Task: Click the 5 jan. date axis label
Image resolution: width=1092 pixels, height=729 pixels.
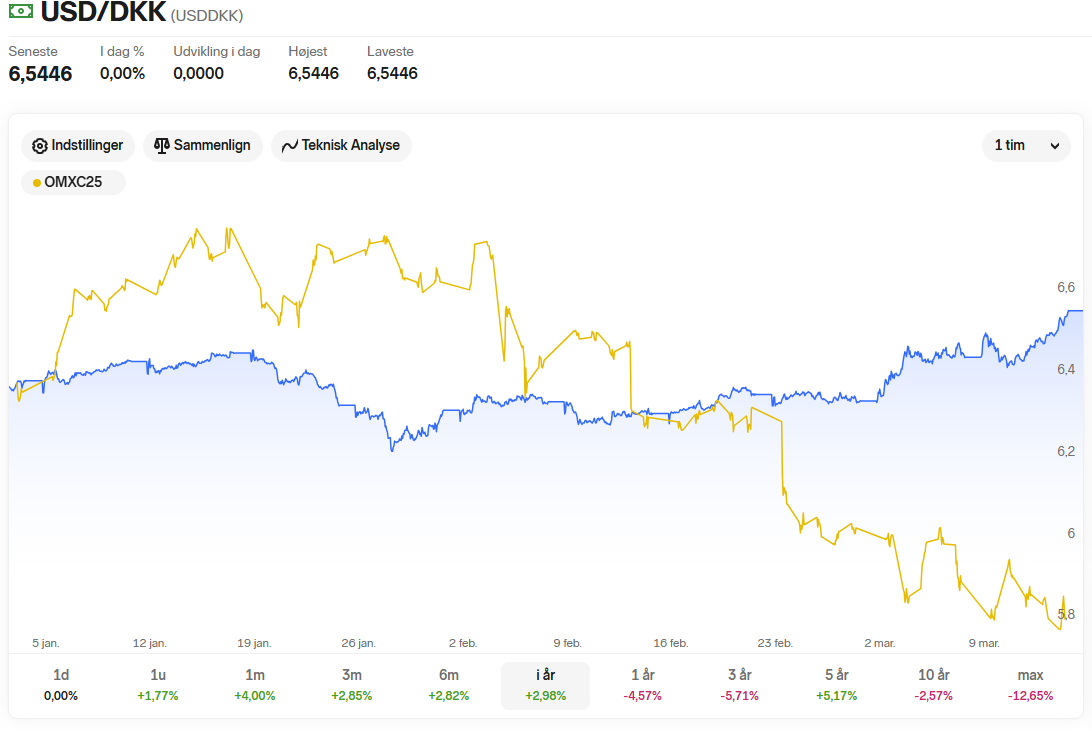Action: (x=46, y=643)
